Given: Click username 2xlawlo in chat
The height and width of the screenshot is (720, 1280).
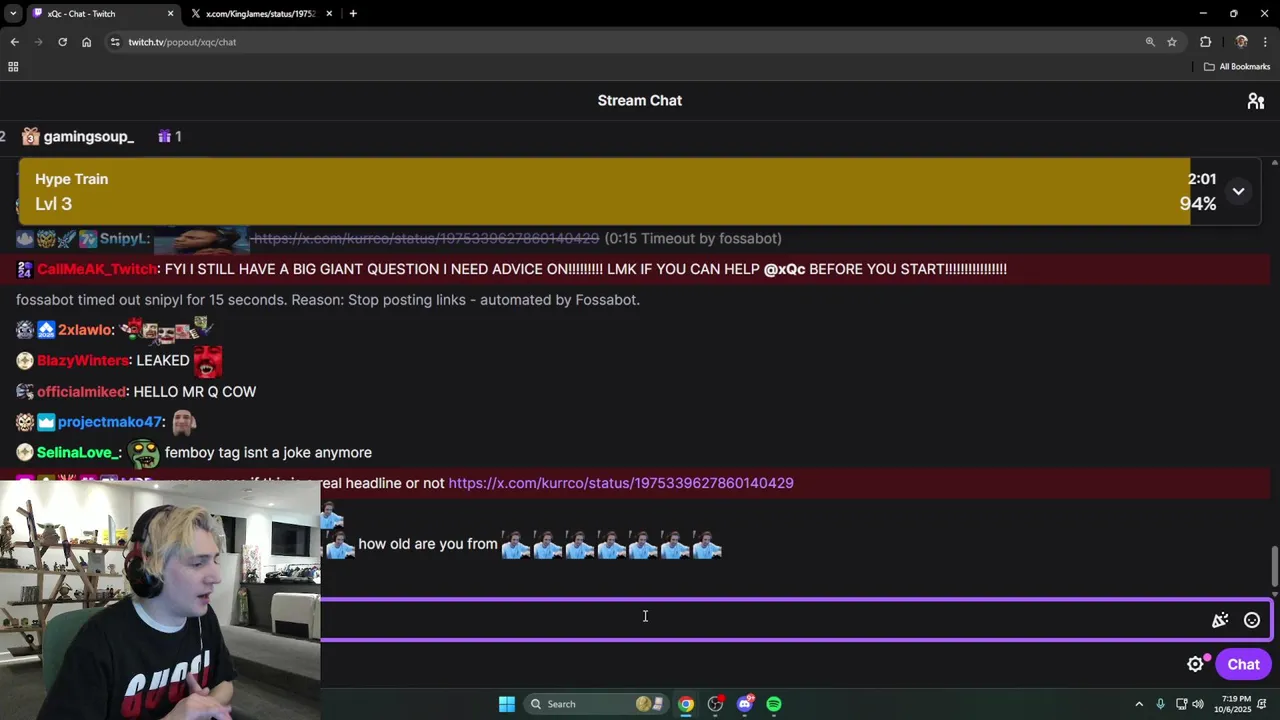Looking at the screenshot, I should tap(86, 330).
